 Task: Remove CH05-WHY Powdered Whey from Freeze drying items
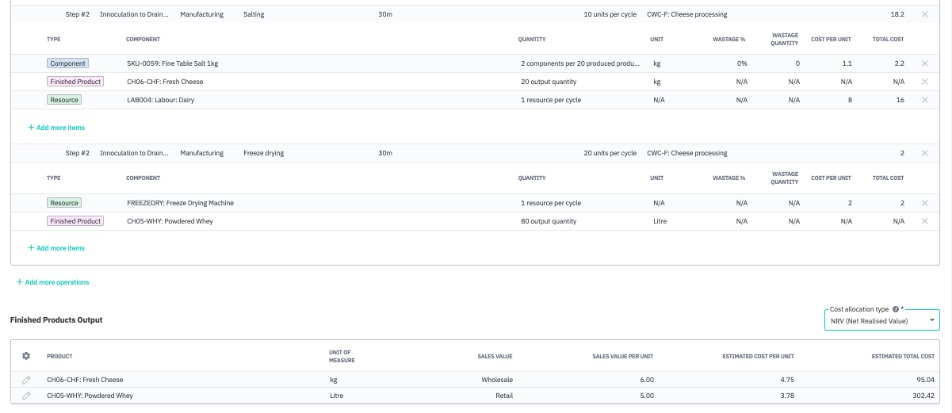[x=924, y=221]
